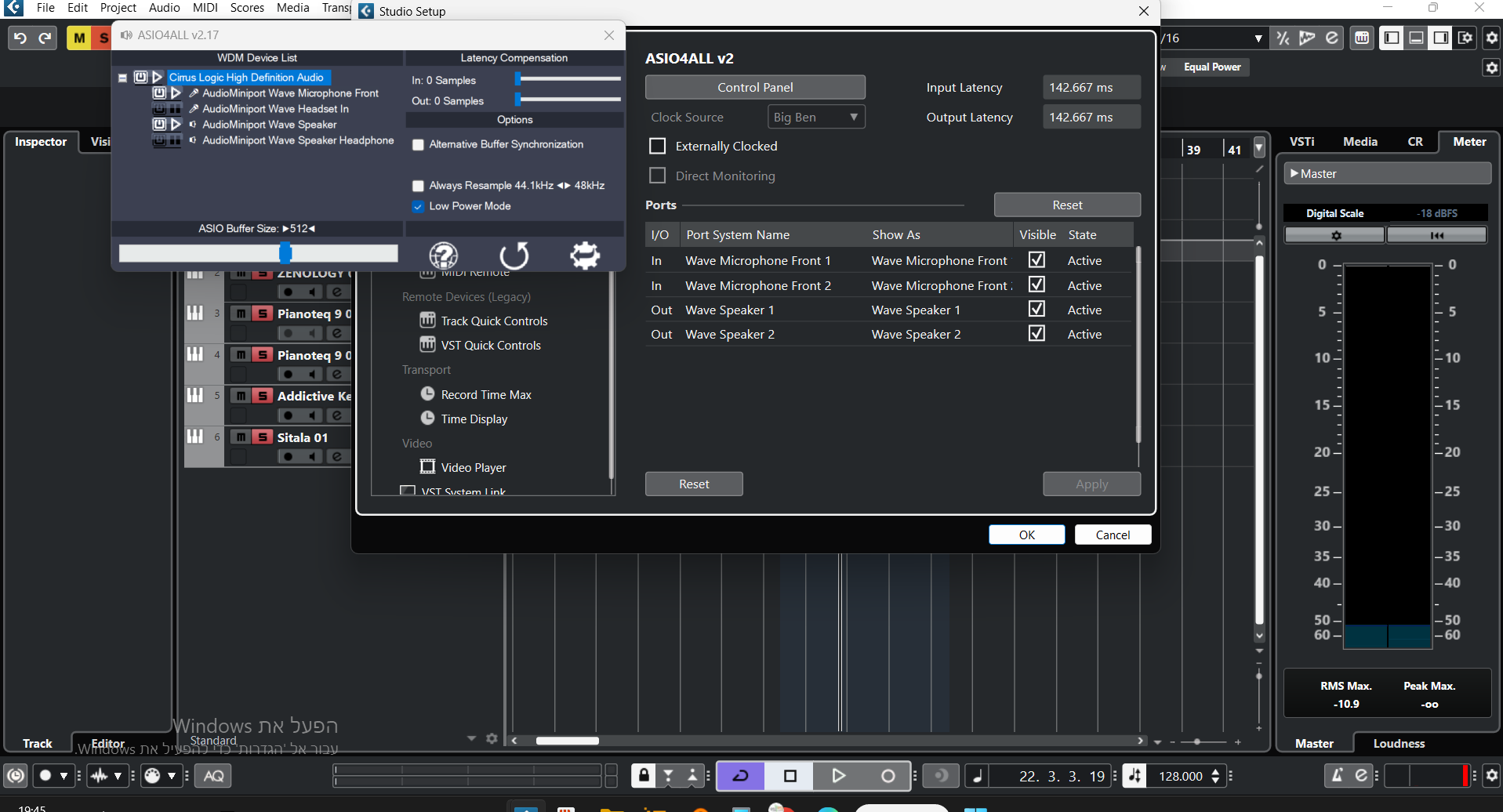Switch to the Loudness tab
Image resolution: width=1503 pixels, height=812 pixels.
click(x=1400, y=744)
